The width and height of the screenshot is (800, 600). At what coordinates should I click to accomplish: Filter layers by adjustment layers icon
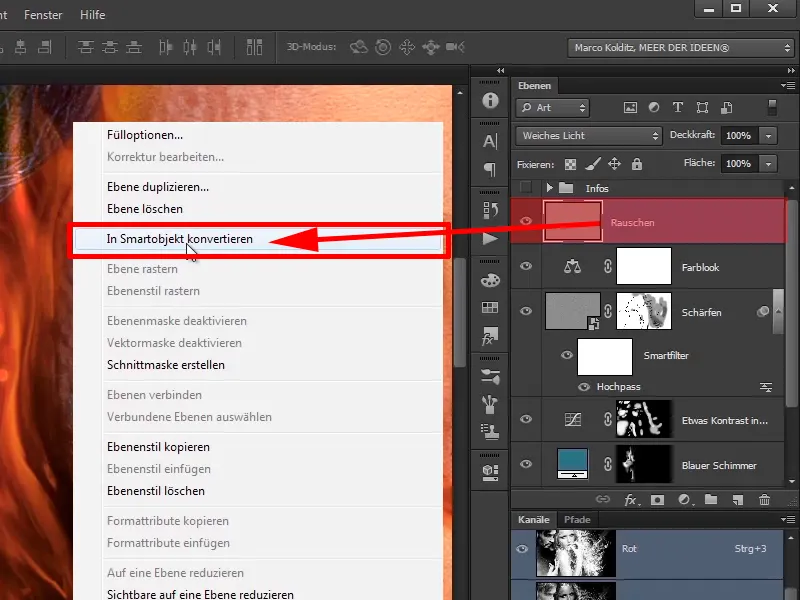[654, 108]
